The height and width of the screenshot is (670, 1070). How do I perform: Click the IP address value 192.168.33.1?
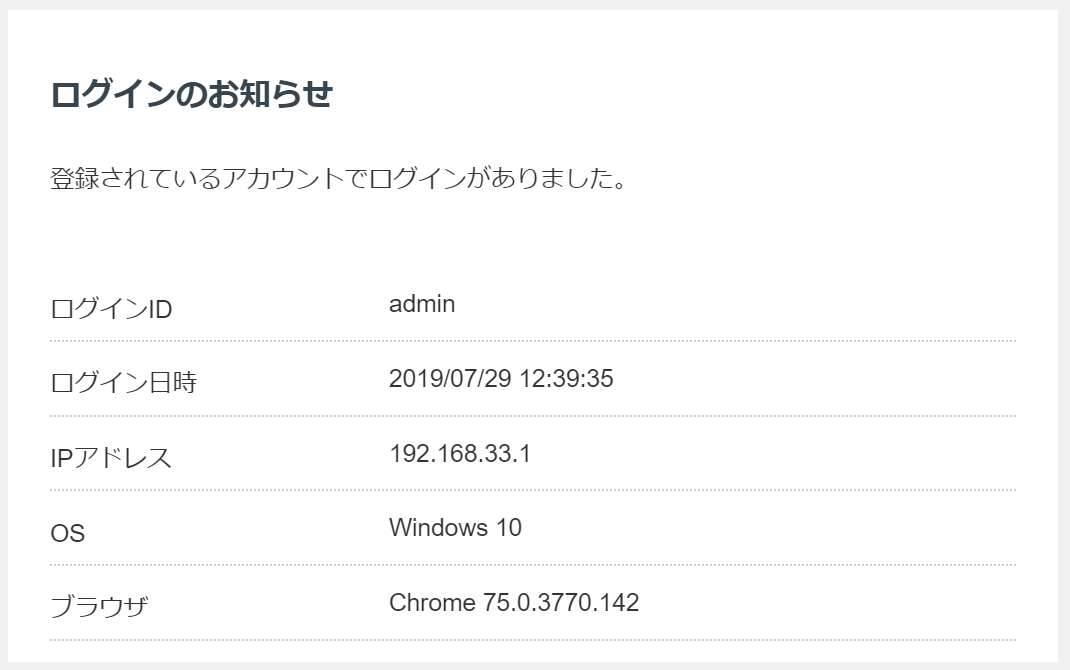[x=459, y=454]
